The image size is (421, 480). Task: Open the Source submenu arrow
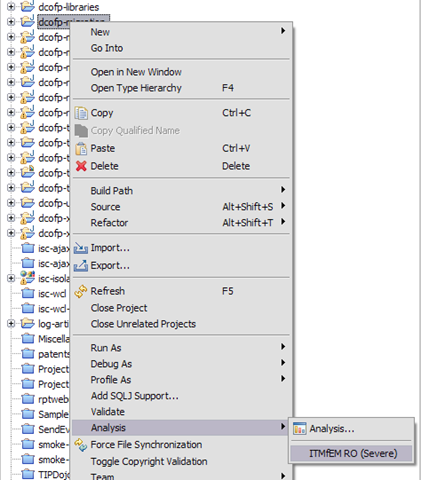pos(283,206)
